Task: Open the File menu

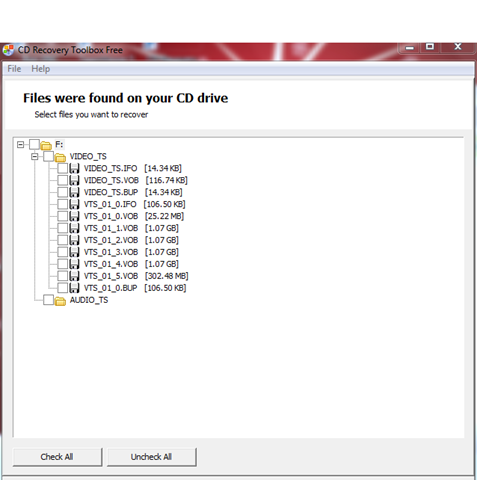Action: coord(14,69)
